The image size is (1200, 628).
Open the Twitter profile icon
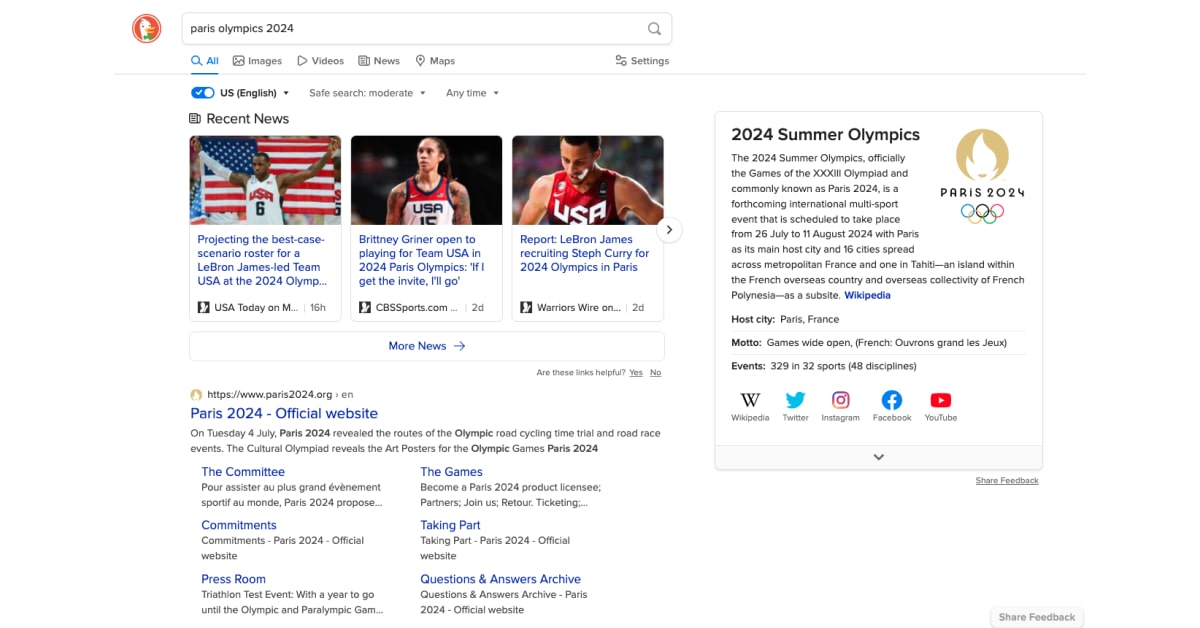[795, 401]
